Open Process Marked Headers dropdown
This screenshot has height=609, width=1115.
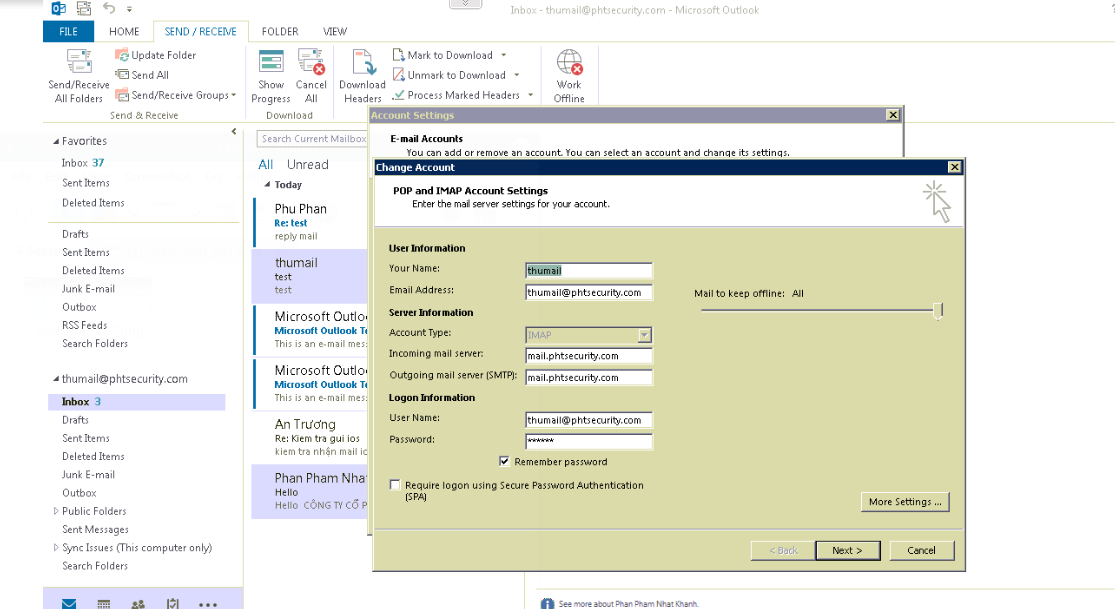(x=530, y=95)
